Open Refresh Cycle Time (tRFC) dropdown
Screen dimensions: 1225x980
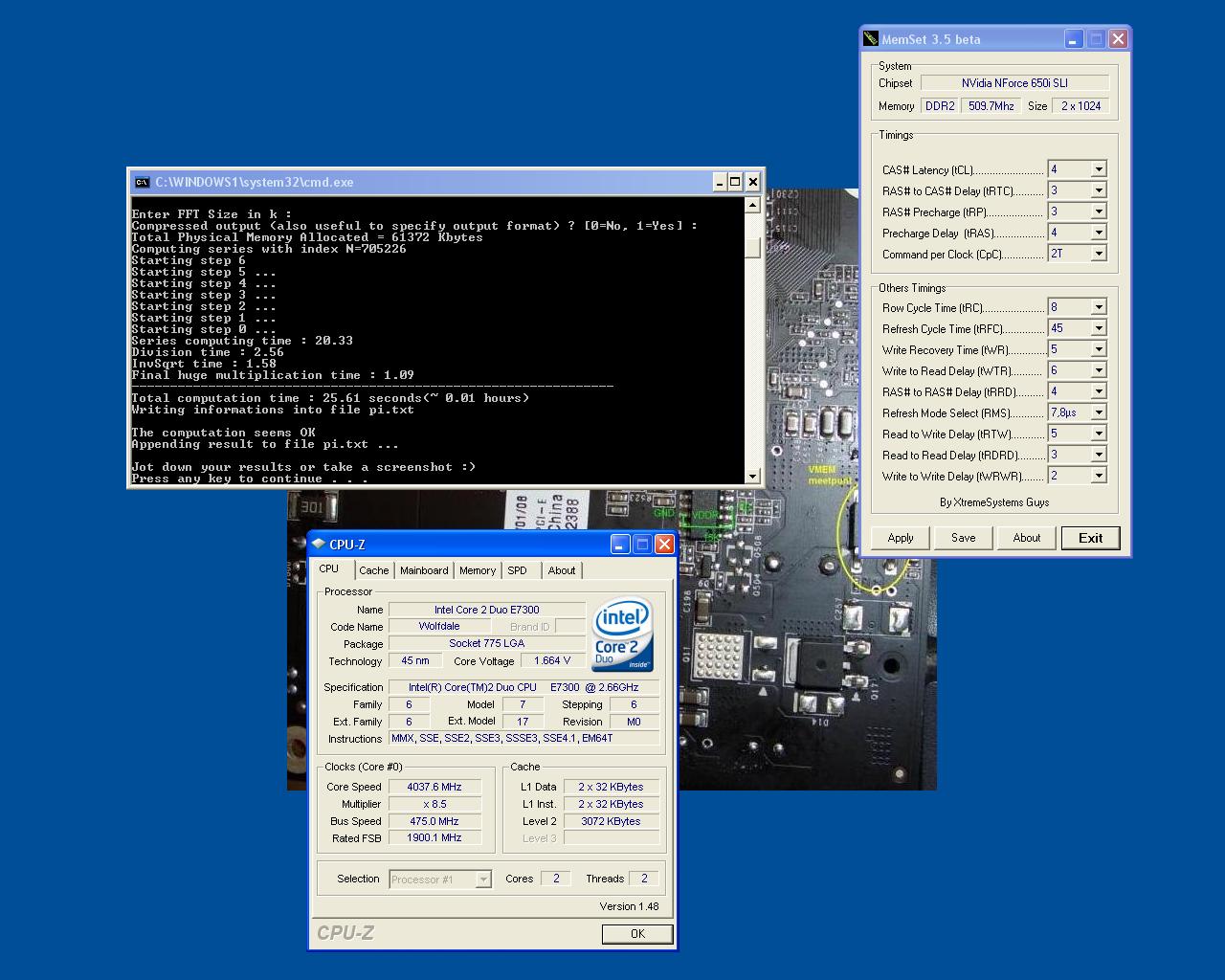click(1099, 328)
